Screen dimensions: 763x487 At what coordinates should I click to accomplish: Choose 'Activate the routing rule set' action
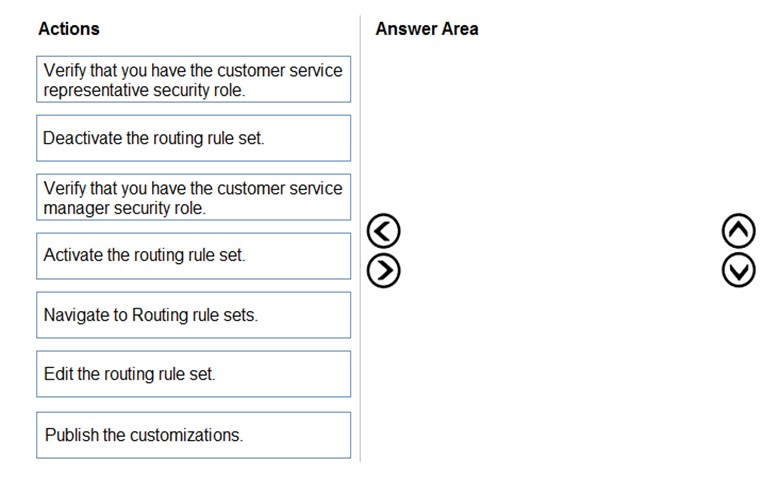coord(194,255)
